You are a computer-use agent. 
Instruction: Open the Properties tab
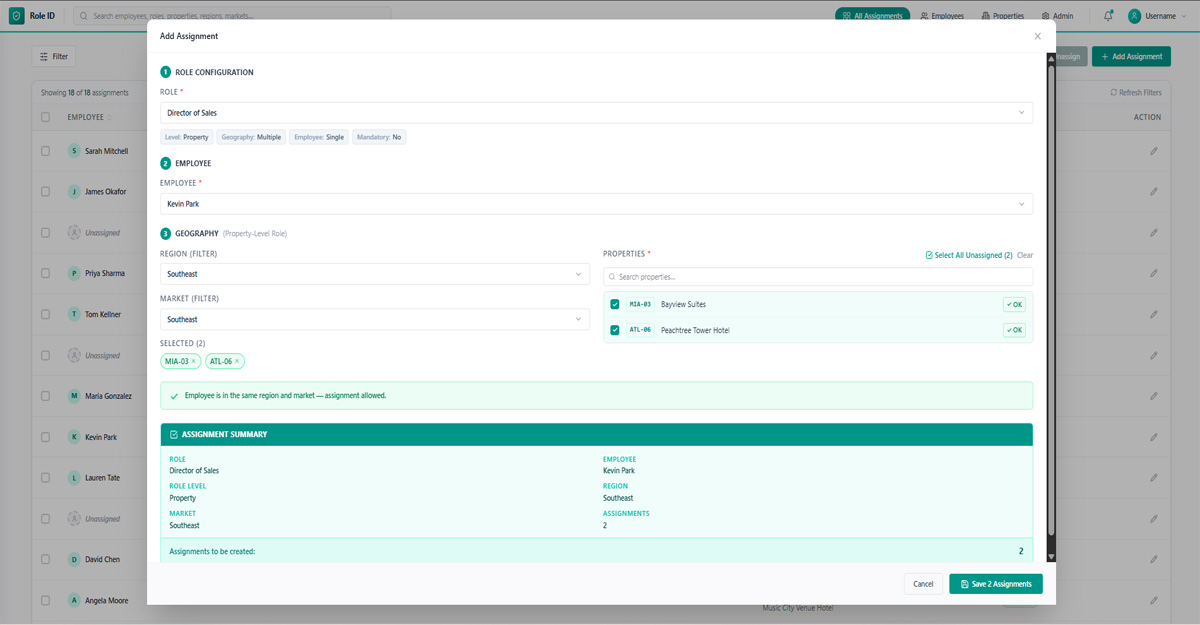point(1003,16)
